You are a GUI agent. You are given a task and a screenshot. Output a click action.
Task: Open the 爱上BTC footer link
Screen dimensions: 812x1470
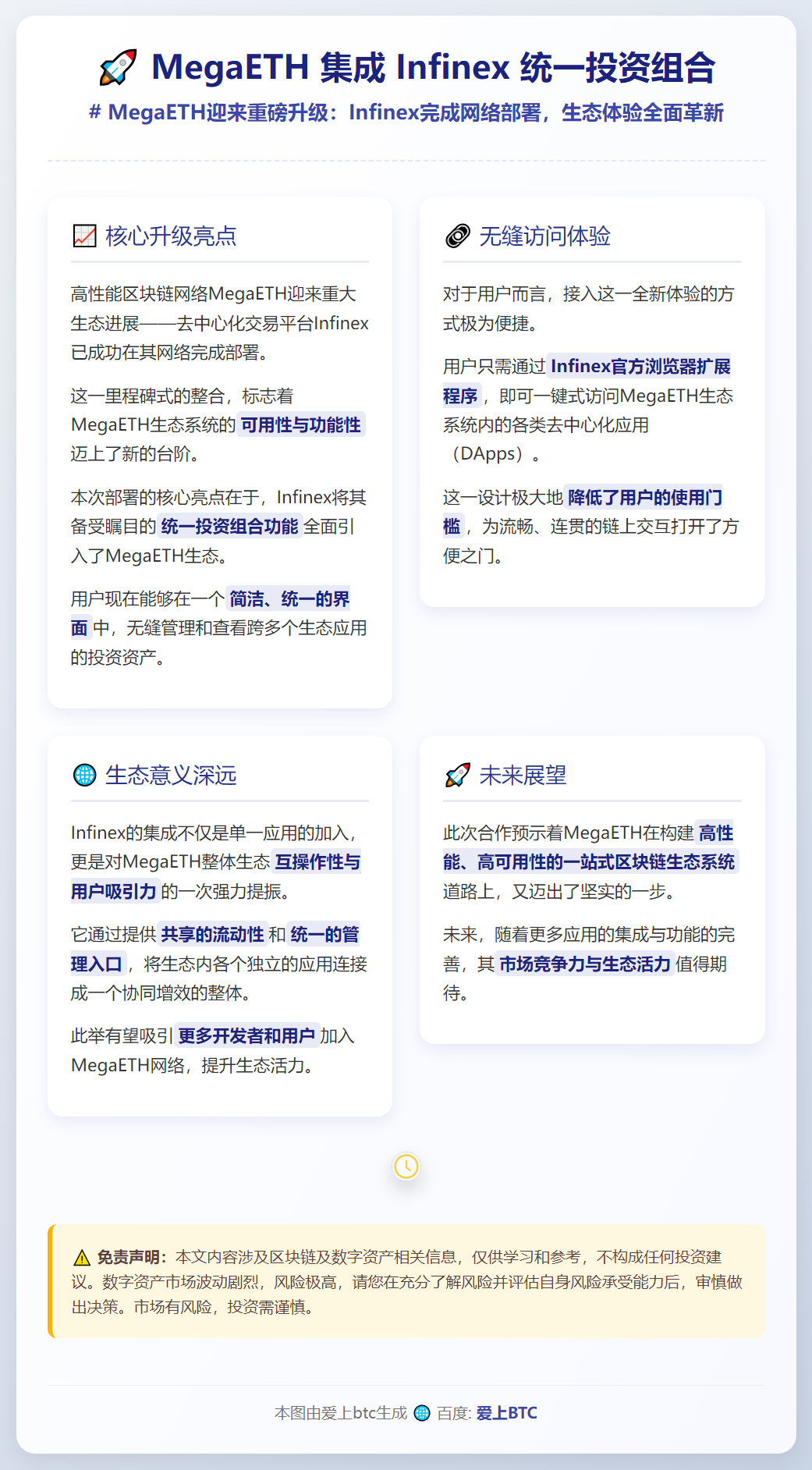[507, 1413]
